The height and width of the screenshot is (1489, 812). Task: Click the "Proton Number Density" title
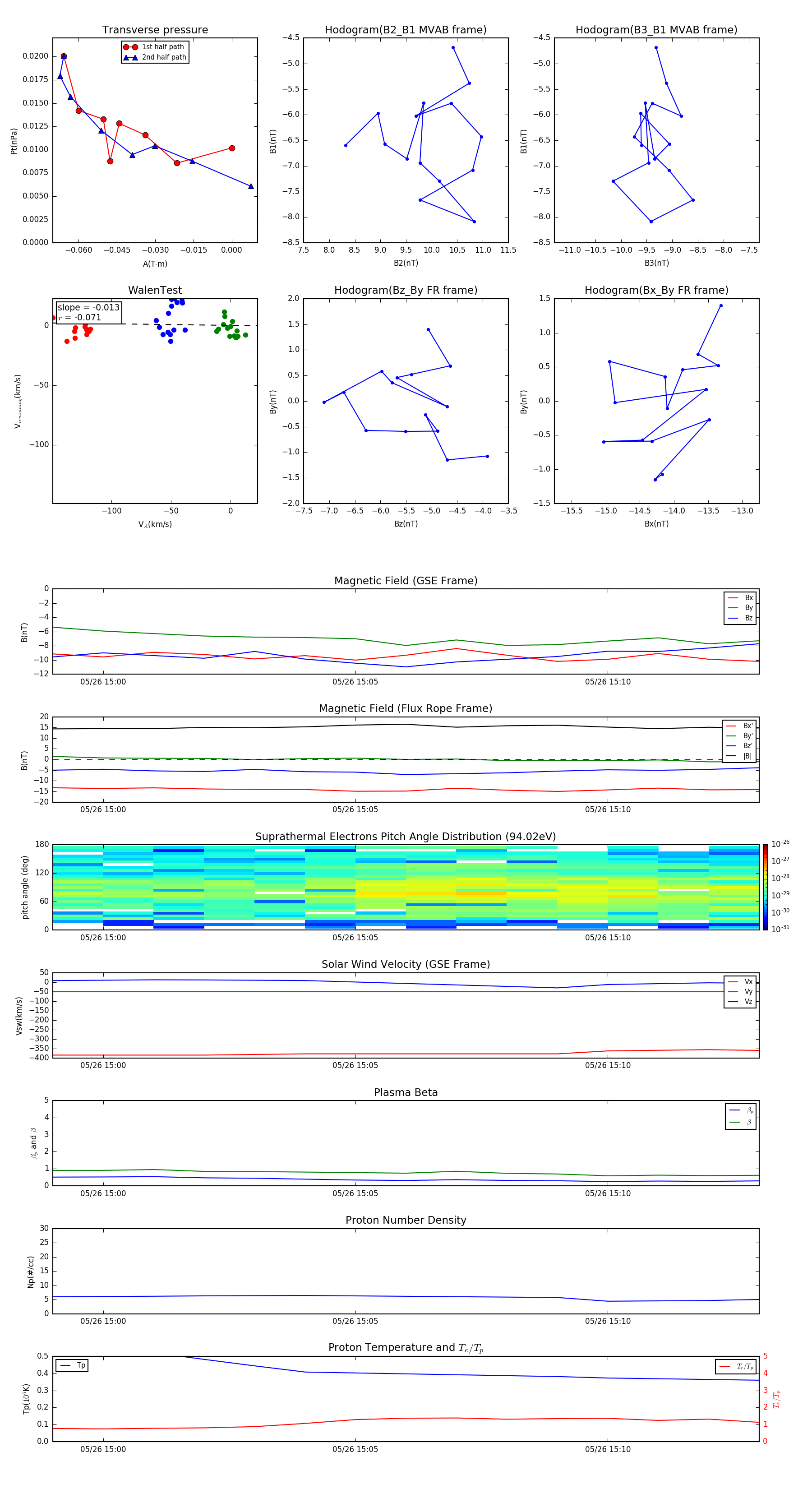(406, 1221)
